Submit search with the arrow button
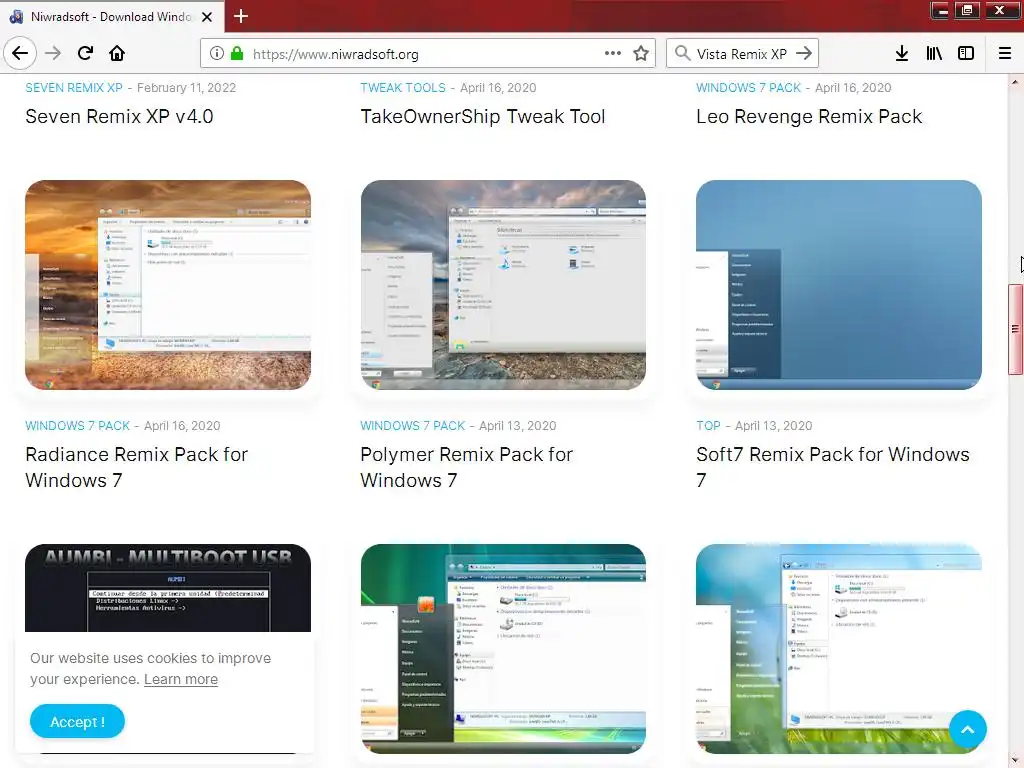 pyautogui.click(x=804, y=54)
